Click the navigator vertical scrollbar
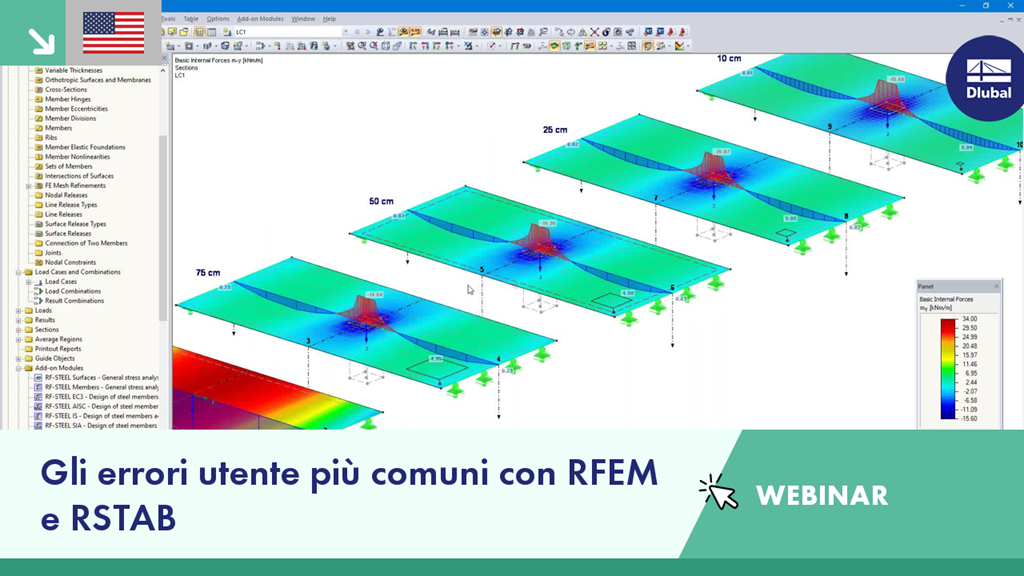Image resolution: width=1024 pixels, height=576 pixels. point(163,229)
